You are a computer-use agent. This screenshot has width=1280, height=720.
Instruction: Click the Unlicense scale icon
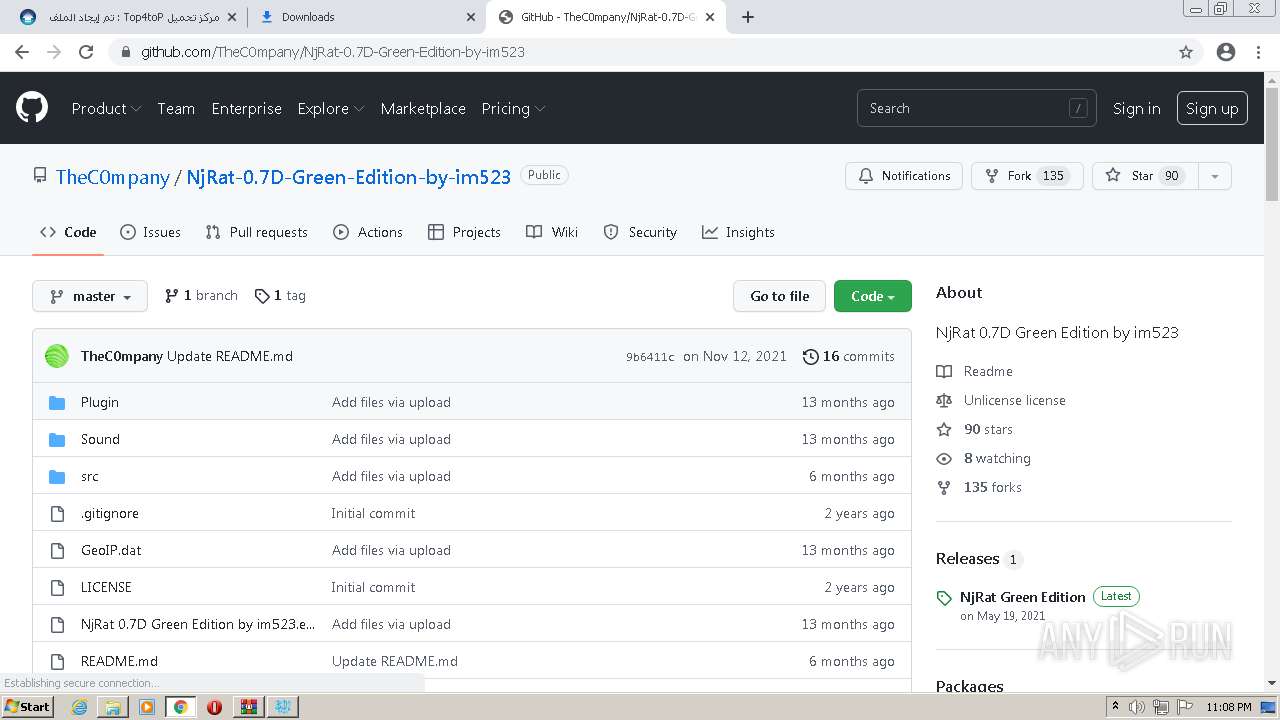pyautogui.click(x=944, y=400)
